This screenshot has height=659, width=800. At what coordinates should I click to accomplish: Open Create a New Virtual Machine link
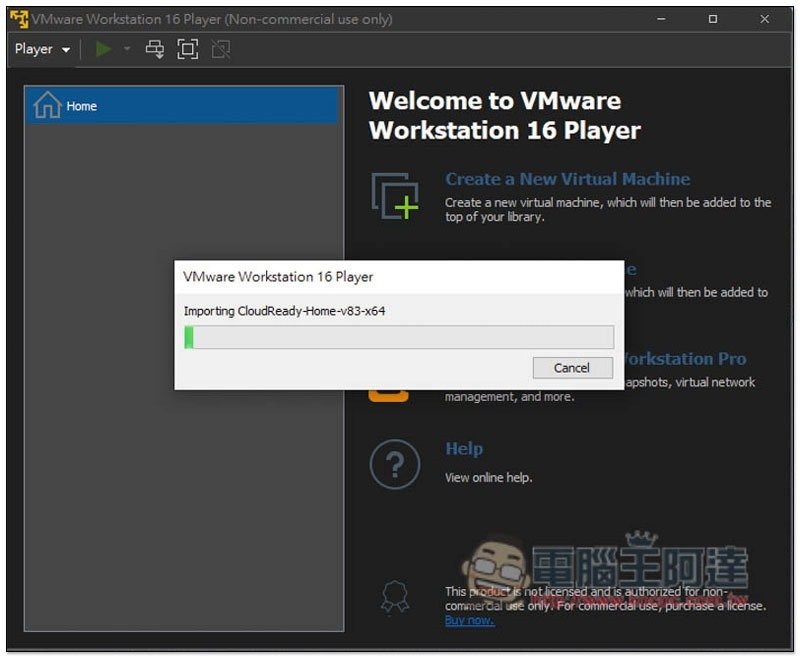(x=567, y=179)
